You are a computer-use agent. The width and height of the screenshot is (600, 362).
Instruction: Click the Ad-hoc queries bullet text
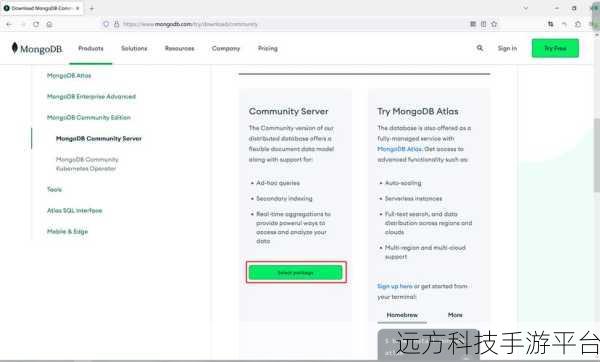278,183
